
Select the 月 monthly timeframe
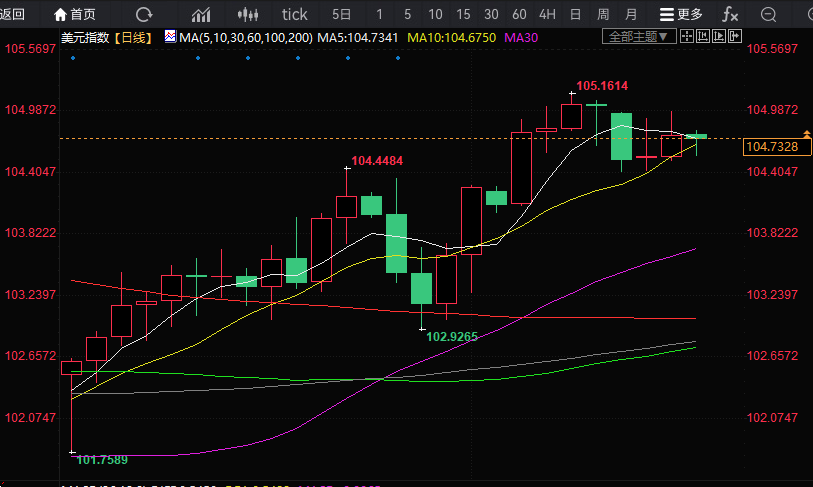[631, 15]
